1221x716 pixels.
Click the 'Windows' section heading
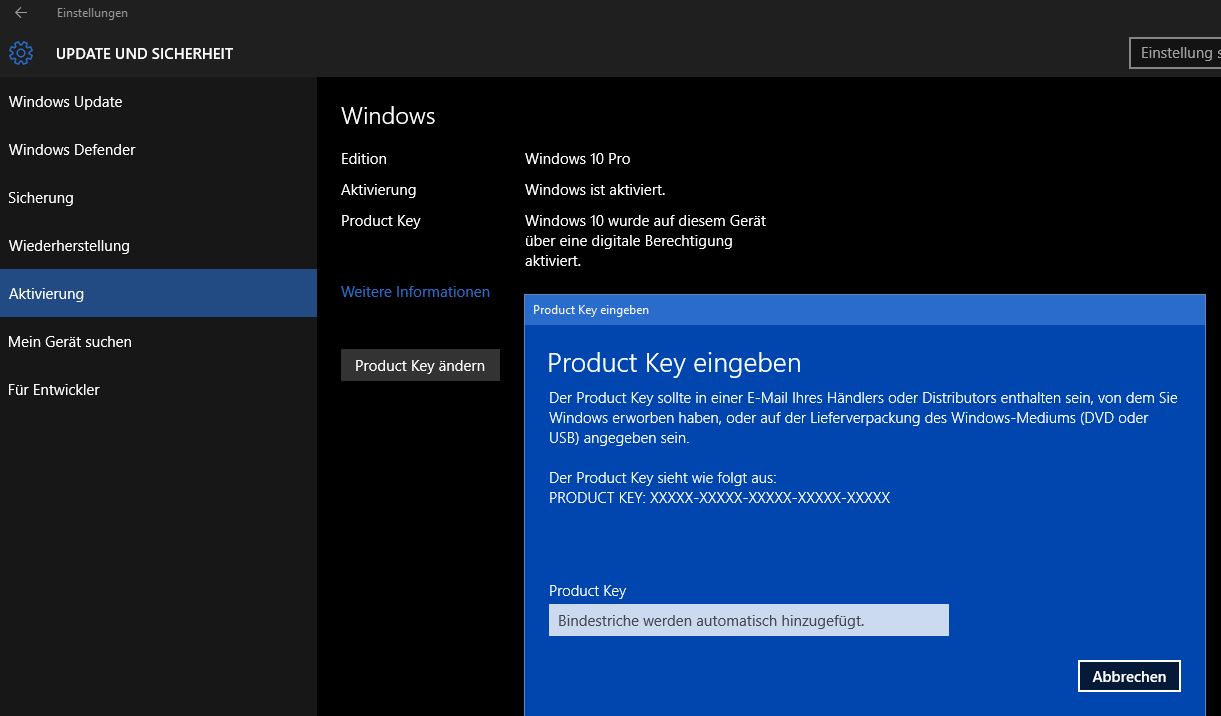tap(388, 116)
